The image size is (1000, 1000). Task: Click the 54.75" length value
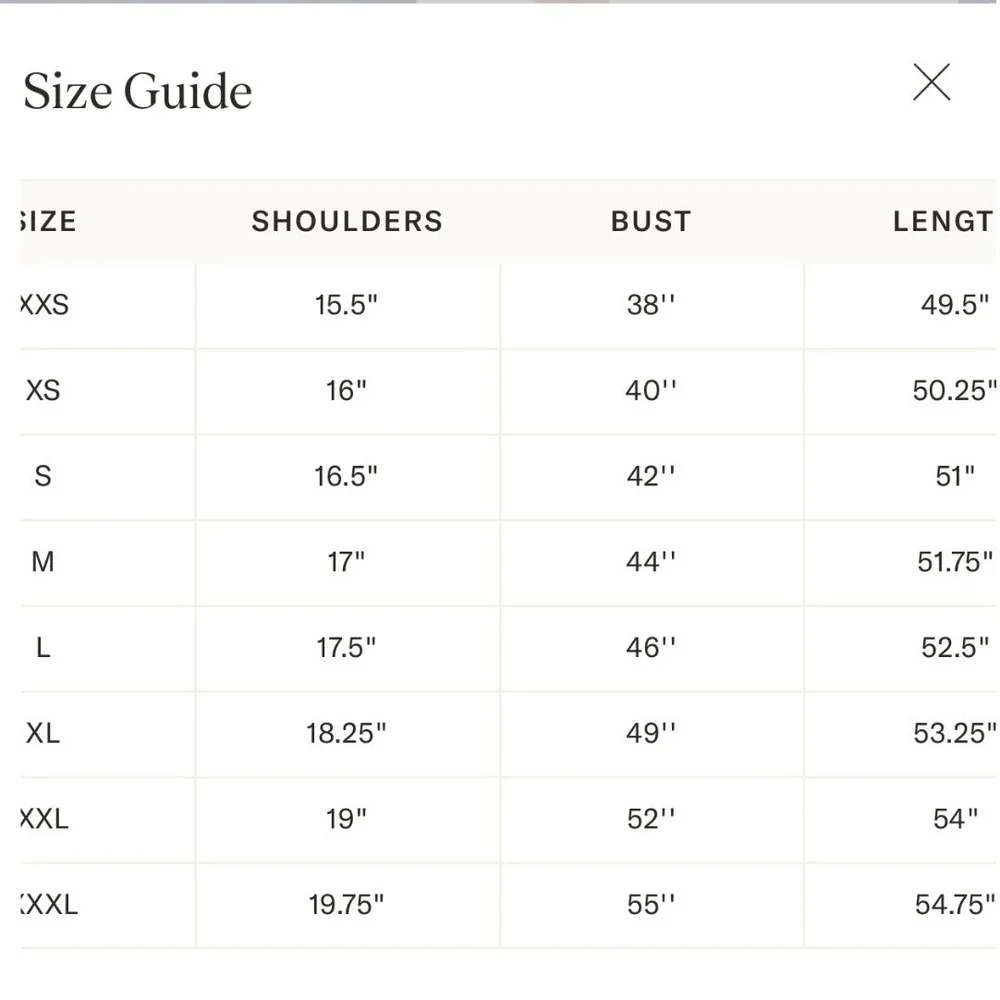click(955, 904)
